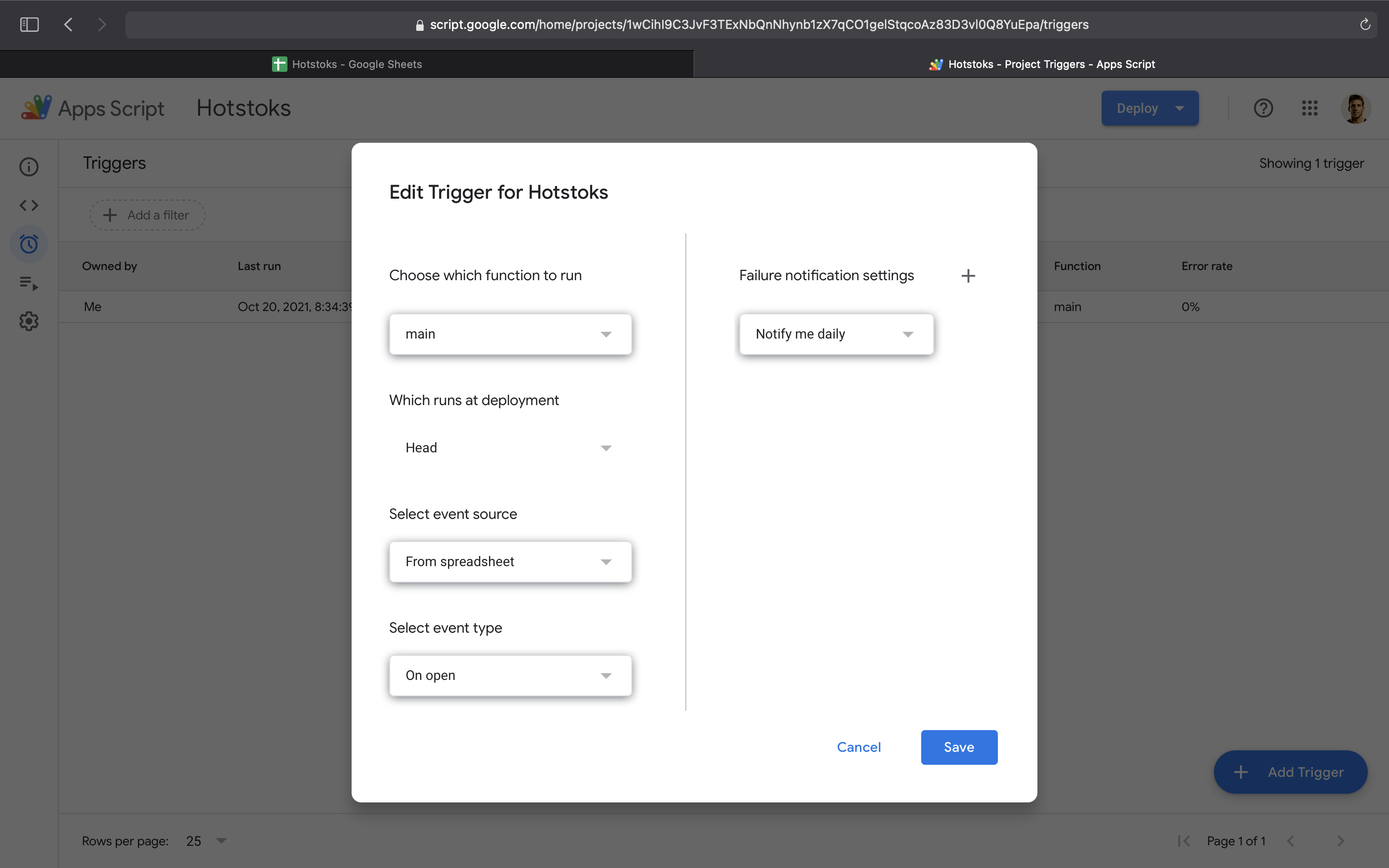Go back with browser back arrow
The height and width of the screenshot is (868, 1389).
point(68,24)
